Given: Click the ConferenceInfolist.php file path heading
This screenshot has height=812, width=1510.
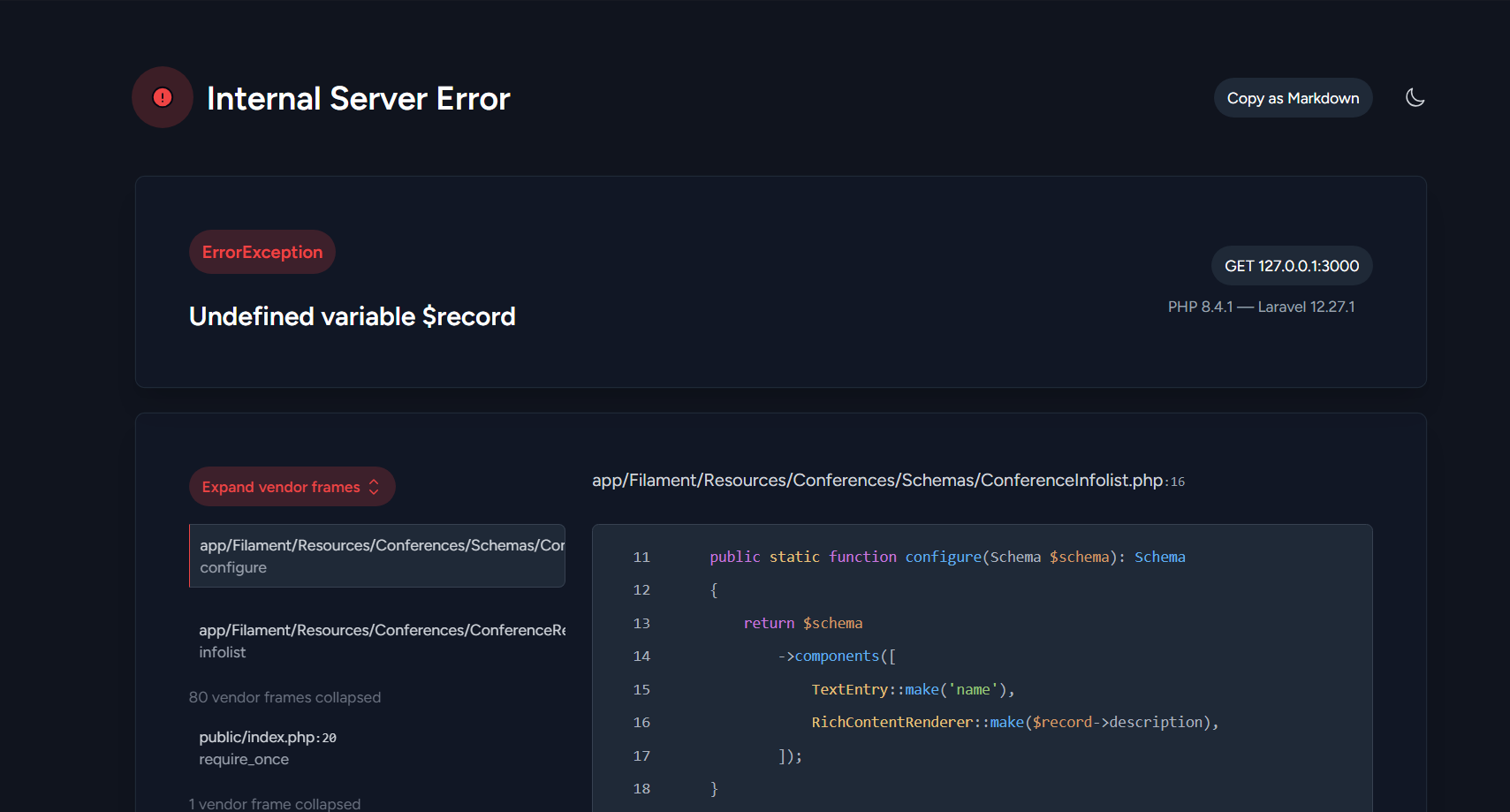Looking at the screenshot, I should click(x=888, y=481).
